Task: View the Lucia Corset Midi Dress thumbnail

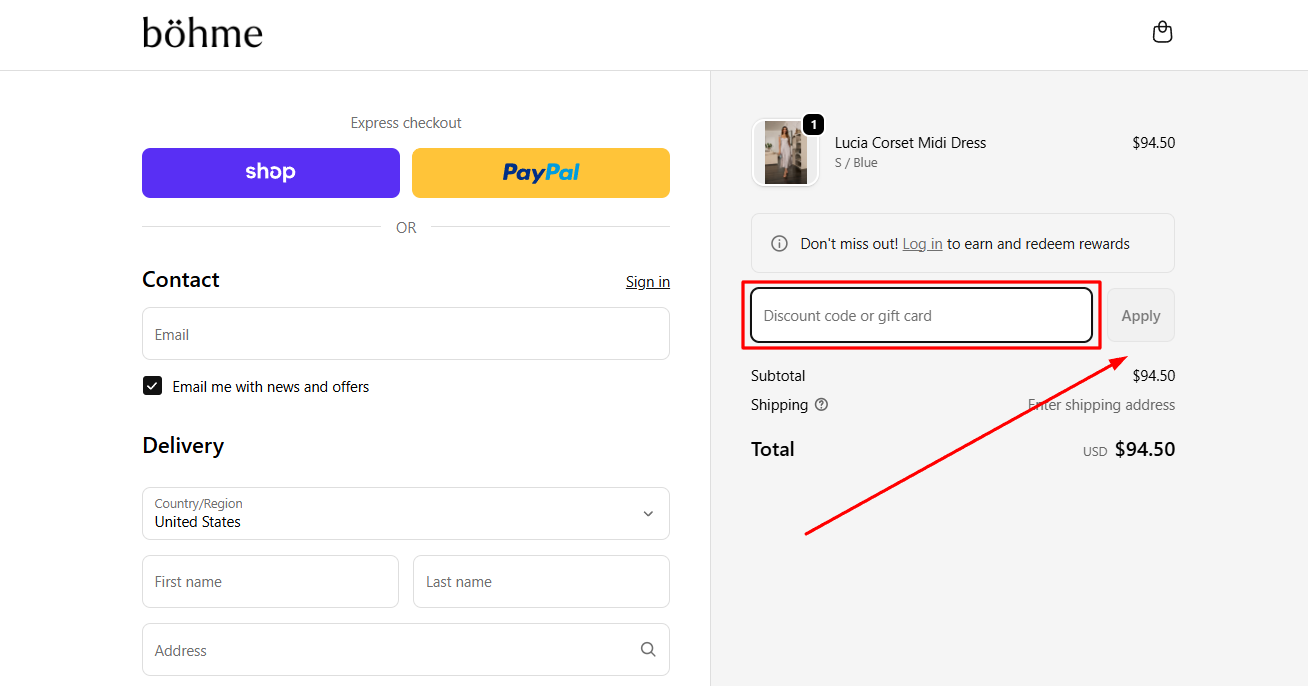Action: tap(785, 152)
